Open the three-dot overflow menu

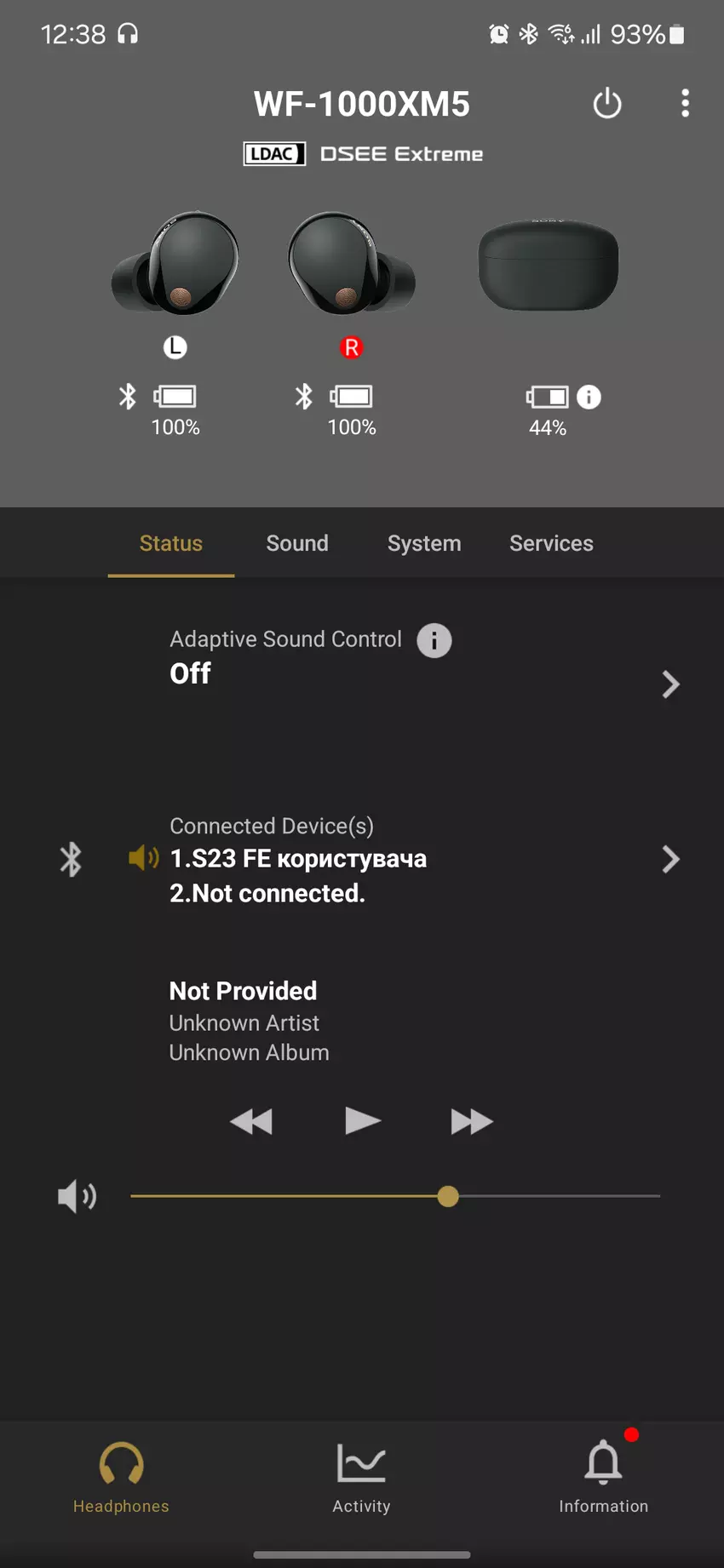[x=685, y=104]
